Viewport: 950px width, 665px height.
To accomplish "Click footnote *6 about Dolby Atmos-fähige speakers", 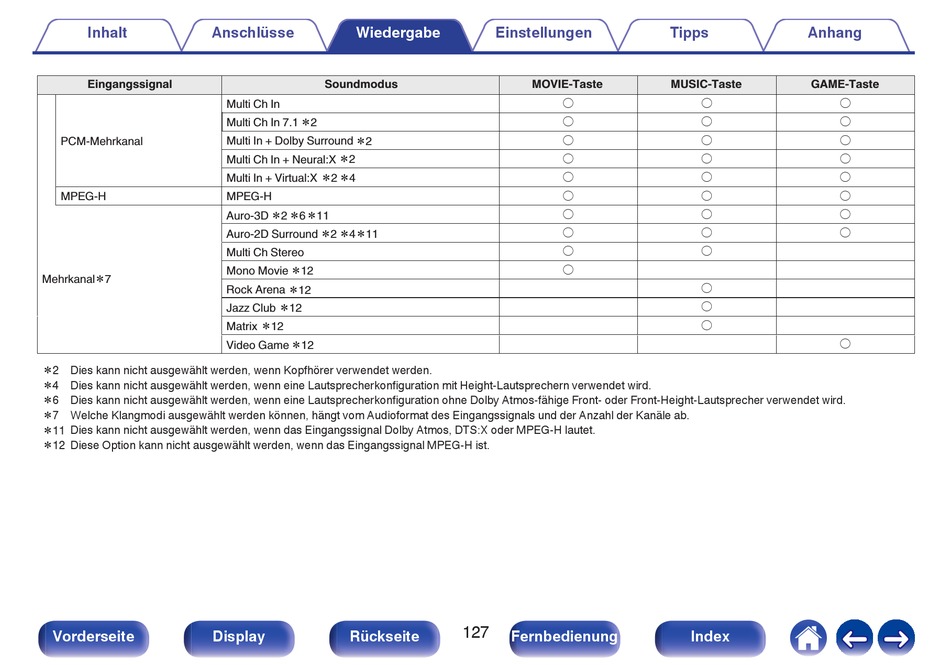I will pos(444,400).
